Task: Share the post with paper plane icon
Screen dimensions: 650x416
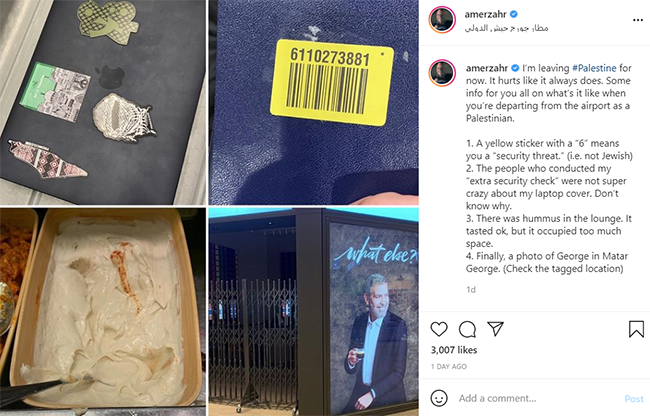Action: [x=495, y=329]
